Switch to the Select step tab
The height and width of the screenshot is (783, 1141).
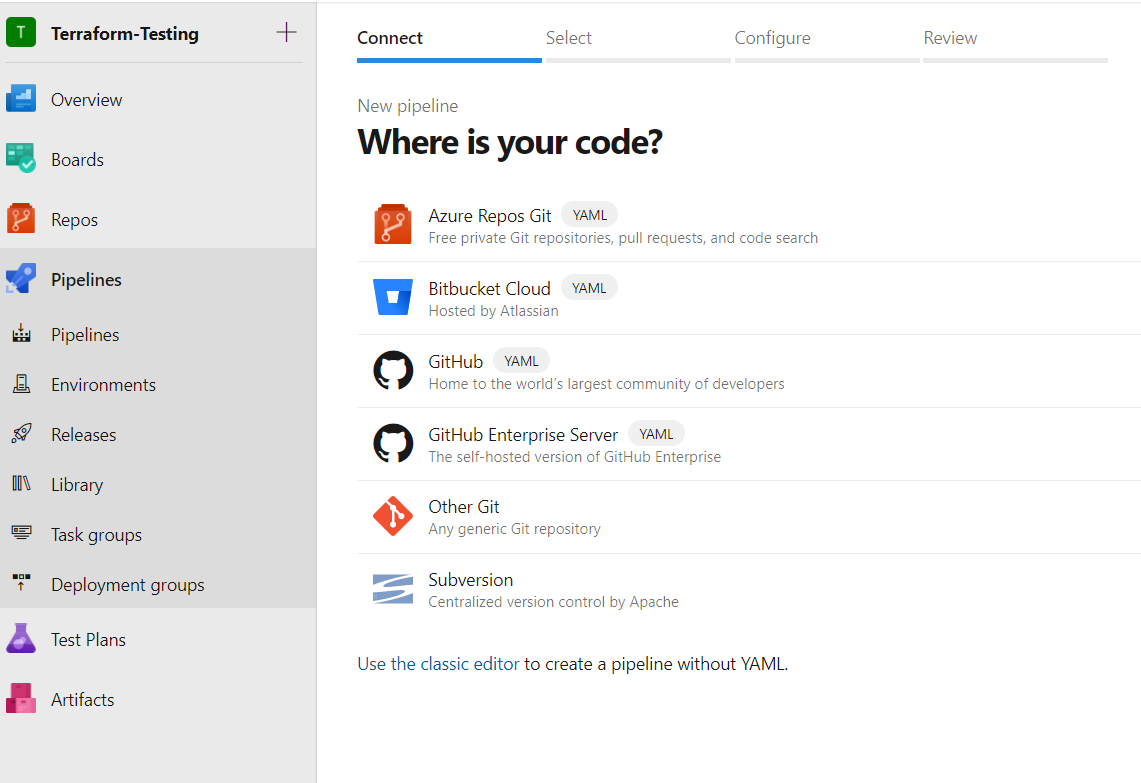tap(568, 38)
